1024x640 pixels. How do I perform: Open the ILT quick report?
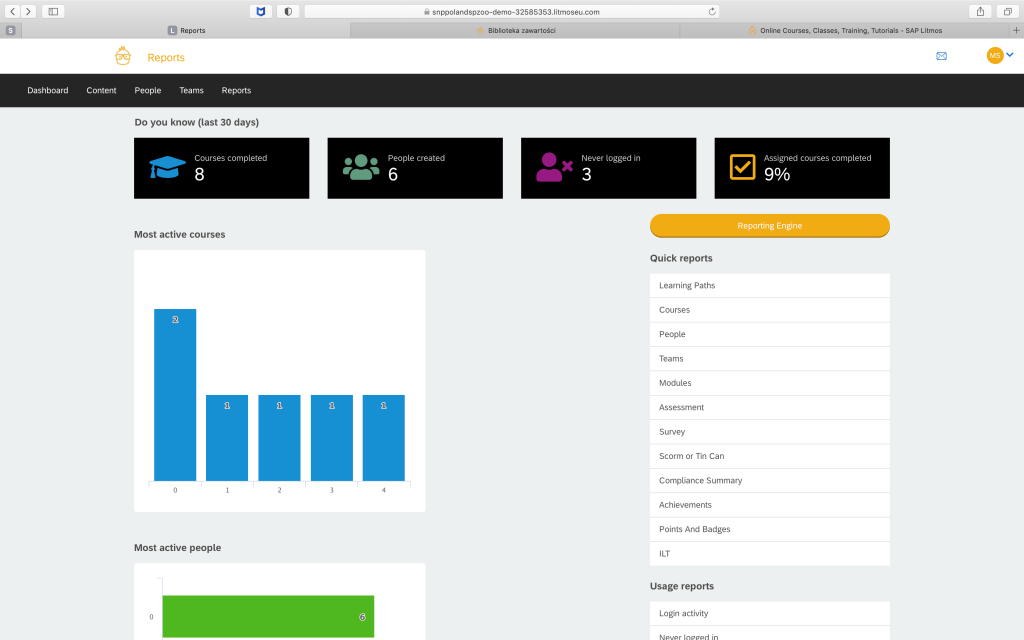[769, 553]
